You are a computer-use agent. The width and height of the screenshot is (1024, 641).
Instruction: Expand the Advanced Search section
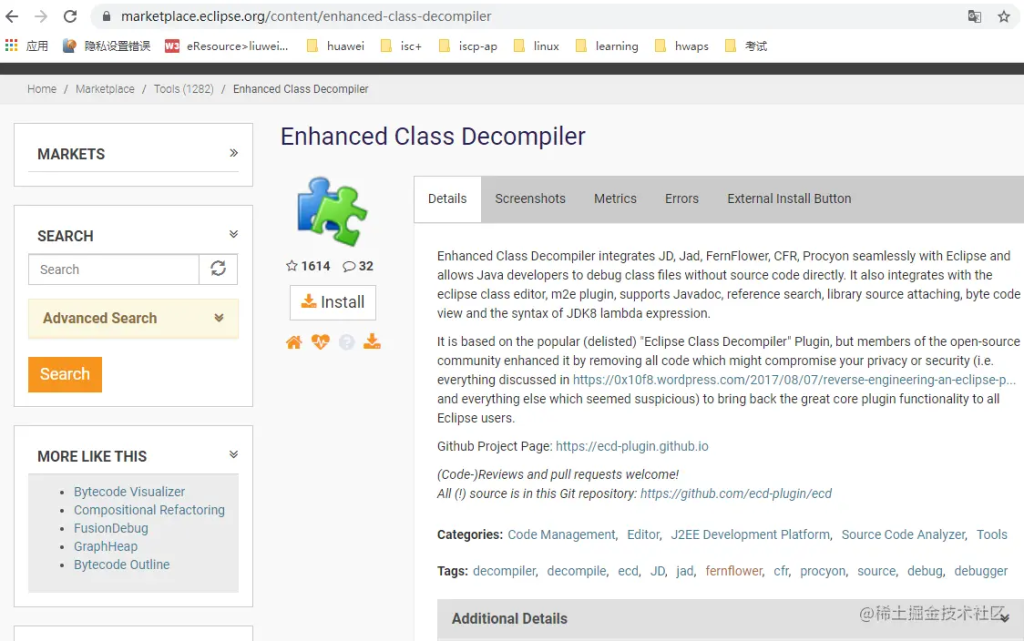pos(219,318)
